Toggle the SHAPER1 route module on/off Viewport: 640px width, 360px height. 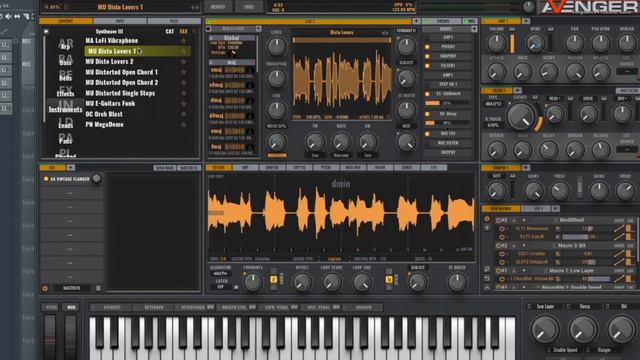pyautogui.click(x=427, y=56)
